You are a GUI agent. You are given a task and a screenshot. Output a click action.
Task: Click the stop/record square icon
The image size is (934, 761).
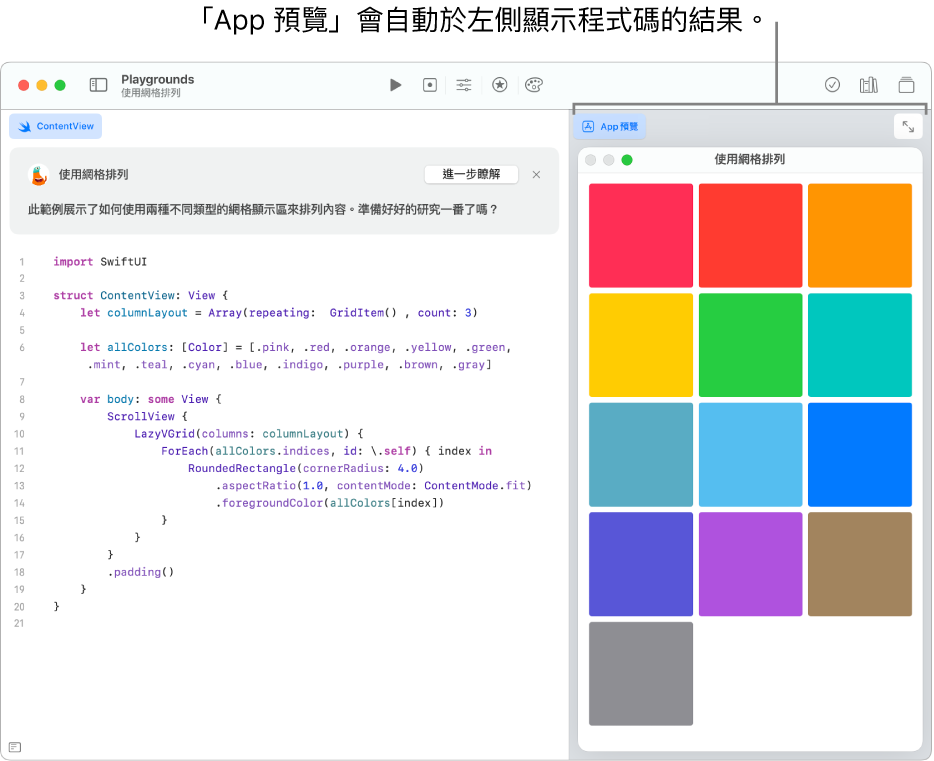click(430, 85)
